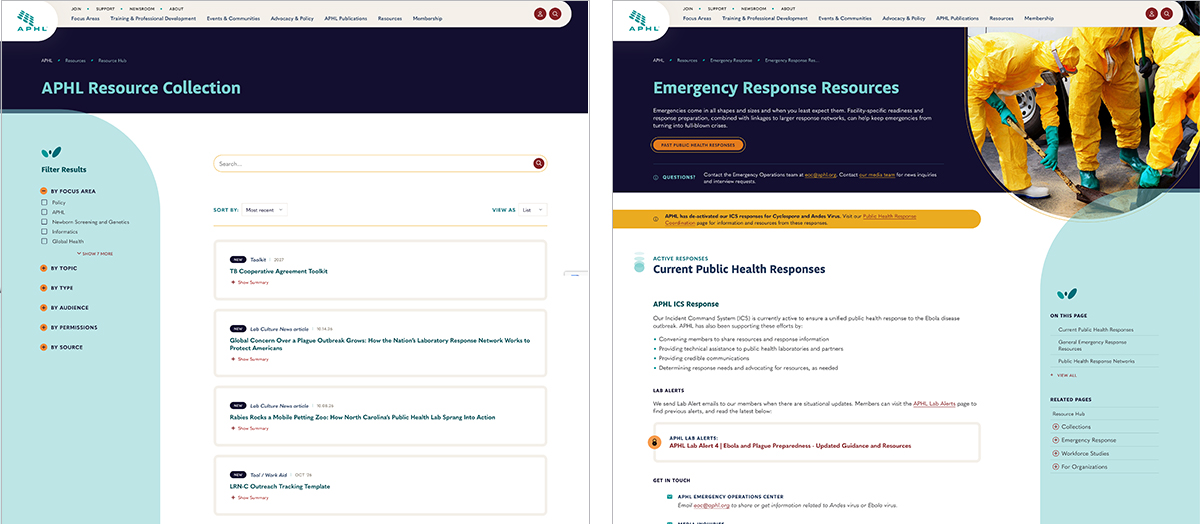The width and height of the screenshot is (1200, 524).
Task: Click Support link on right page header
Action: point(718,8)
